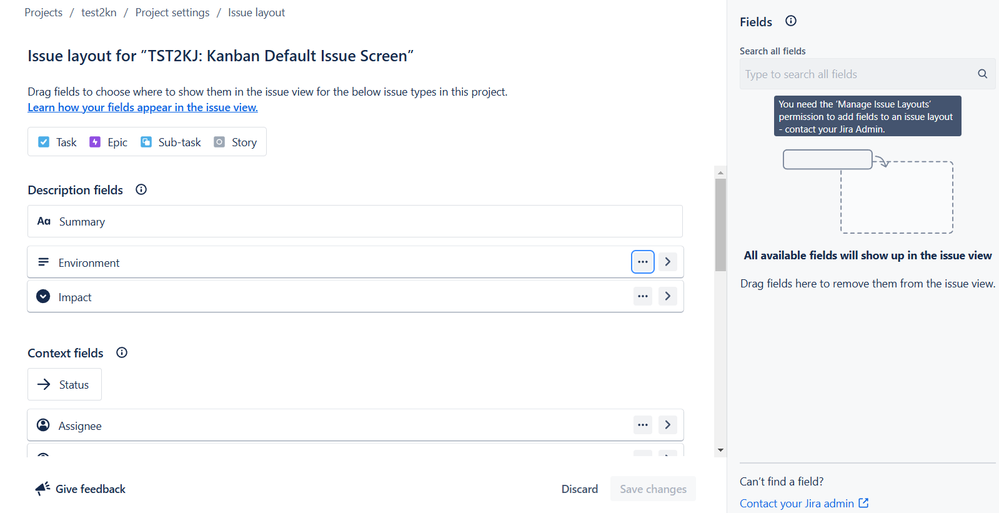Expand the Environment field chevron
The image size is (999, 513).
667,262
